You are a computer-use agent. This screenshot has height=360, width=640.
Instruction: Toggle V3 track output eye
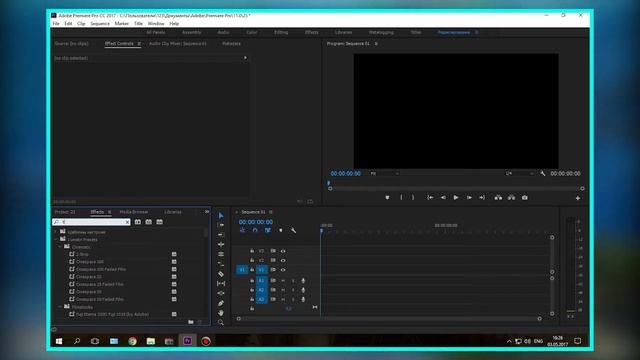point(283,251)
